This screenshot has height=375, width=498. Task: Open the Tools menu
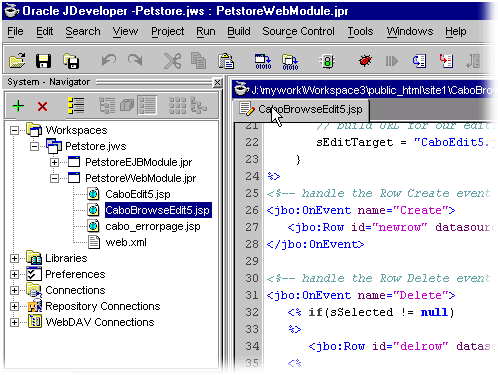360,31
